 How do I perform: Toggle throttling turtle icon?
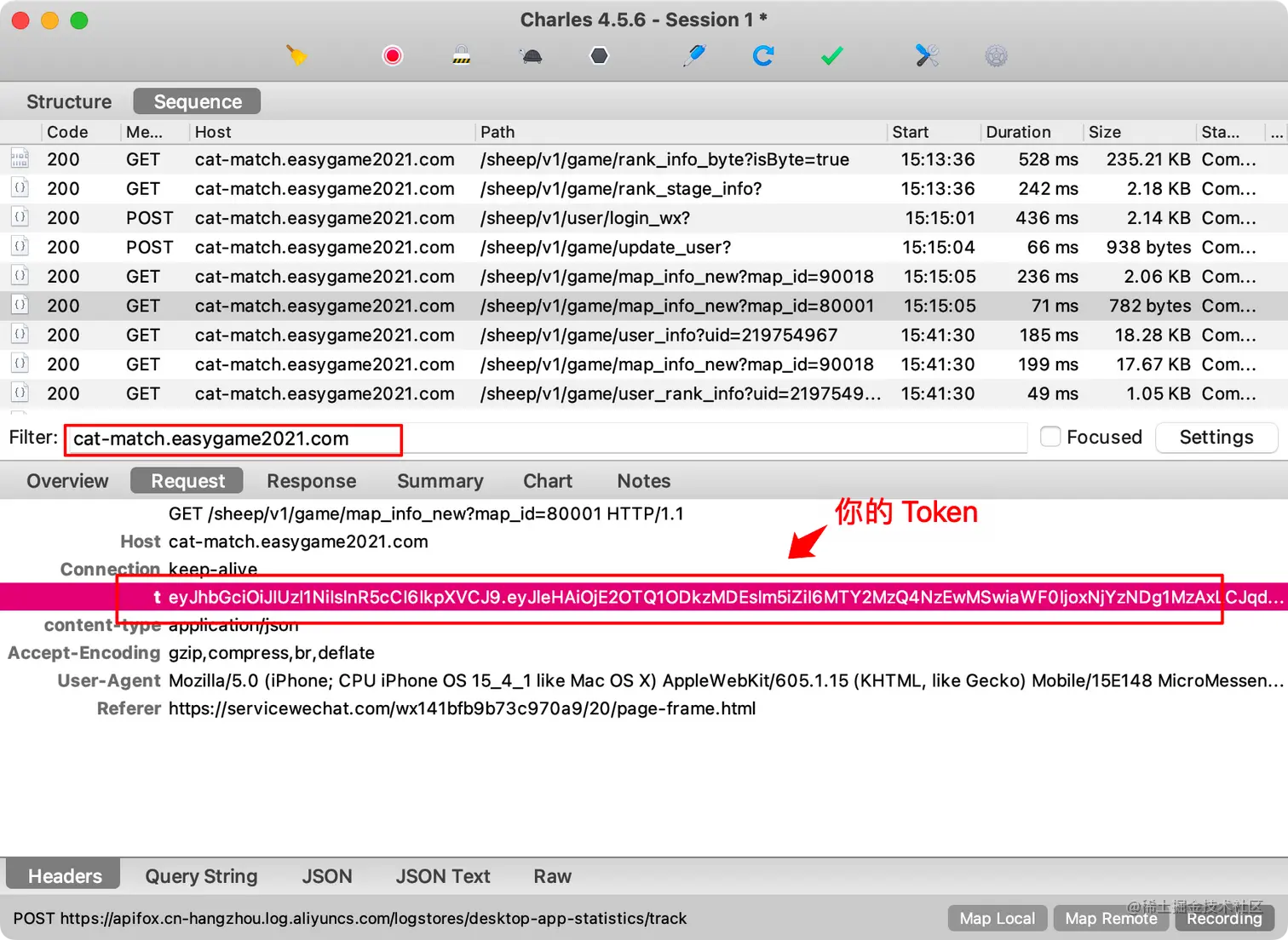tap(531, 56)
